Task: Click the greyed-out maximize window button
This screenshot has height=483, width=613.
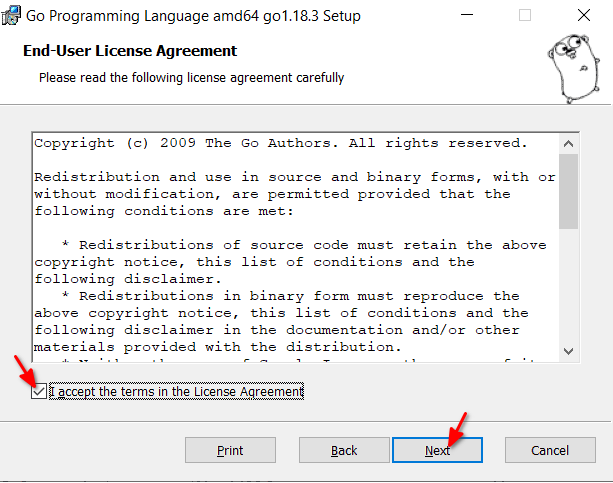Action: [x=525, y=16]
